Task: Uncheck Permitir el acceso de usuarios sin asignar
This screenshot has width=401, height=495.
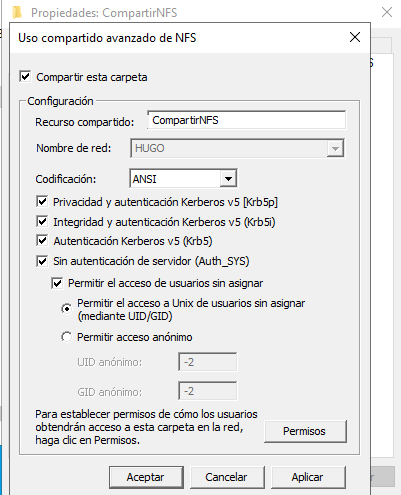Action: [57, 283]
